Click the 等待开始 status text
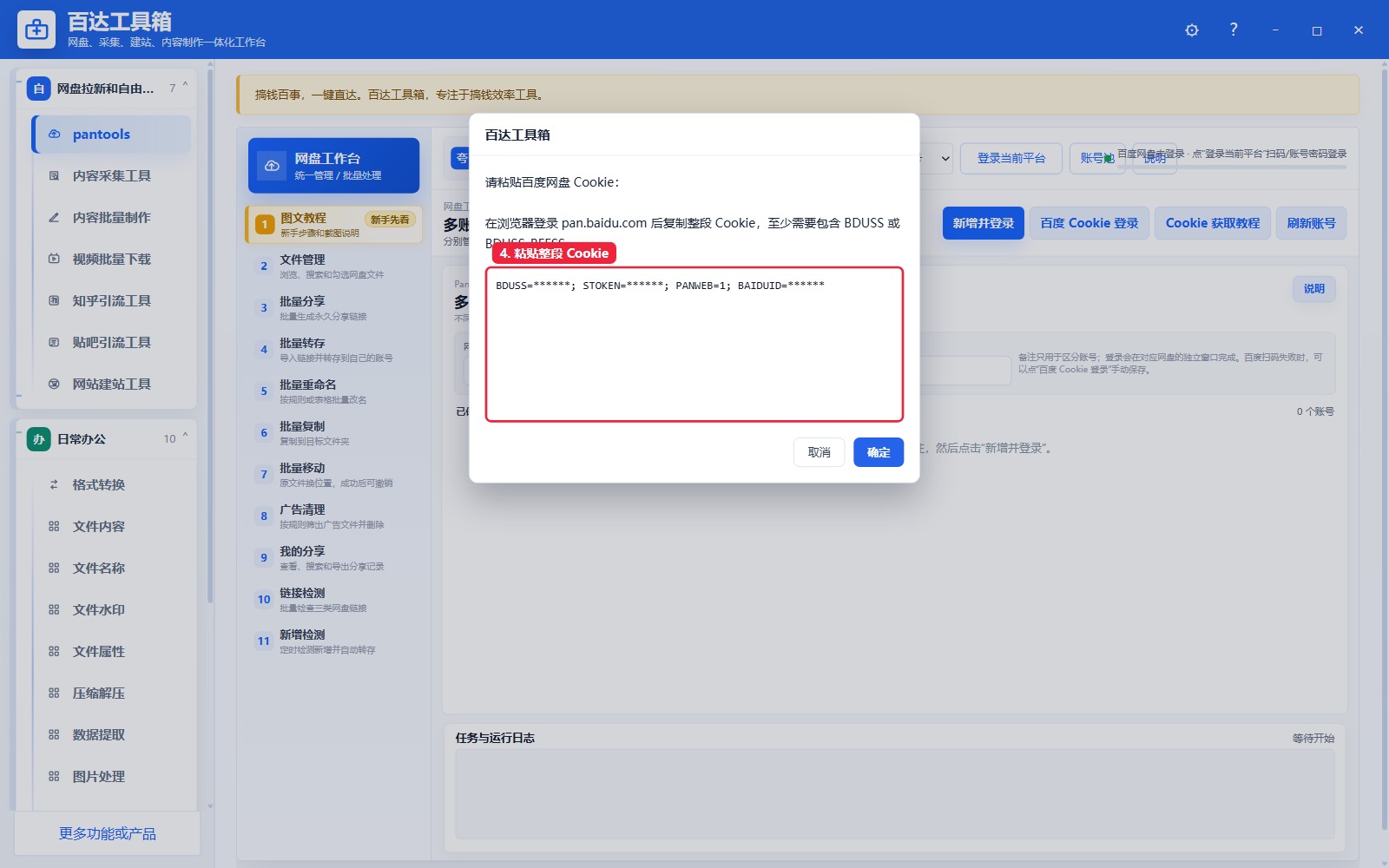The height and width of the screenshot is (868, 1389). (x=1313, y=739)
